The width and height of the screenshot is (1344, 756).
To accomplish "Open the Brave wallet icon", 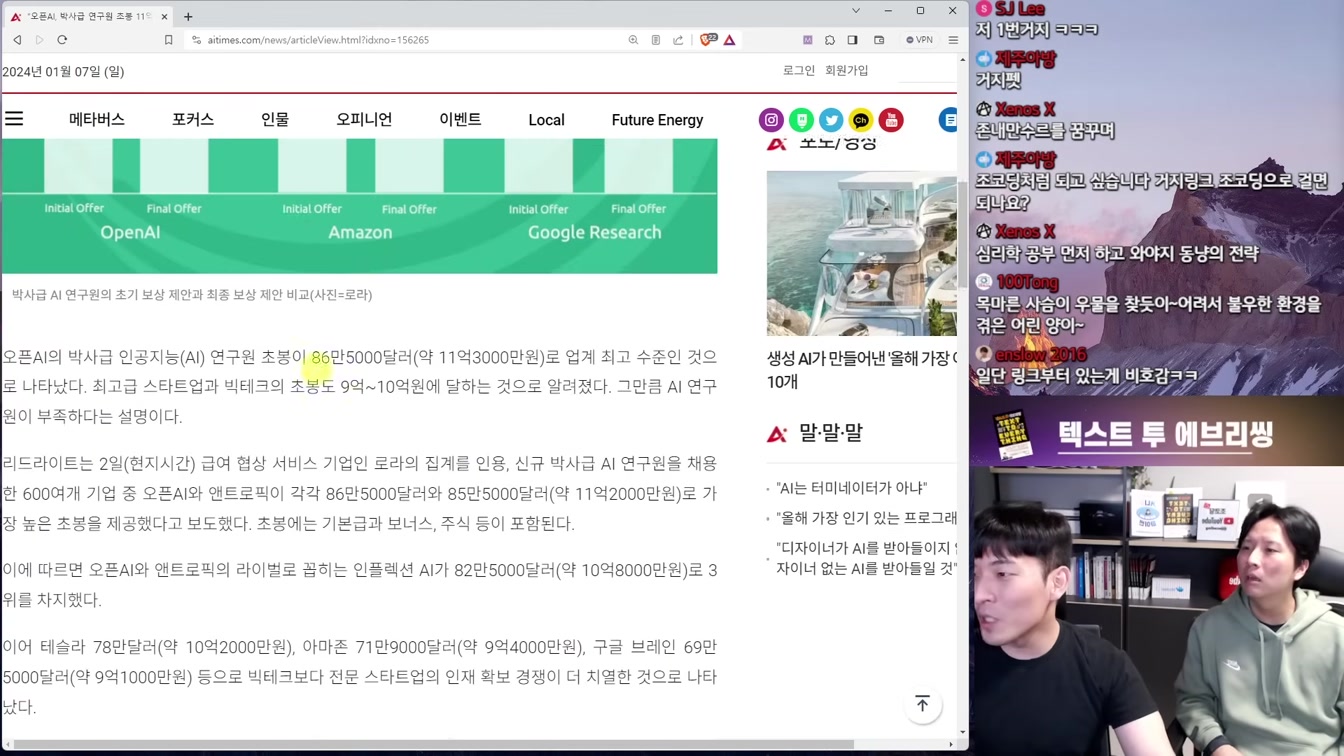I will click(x=879, y=40).
